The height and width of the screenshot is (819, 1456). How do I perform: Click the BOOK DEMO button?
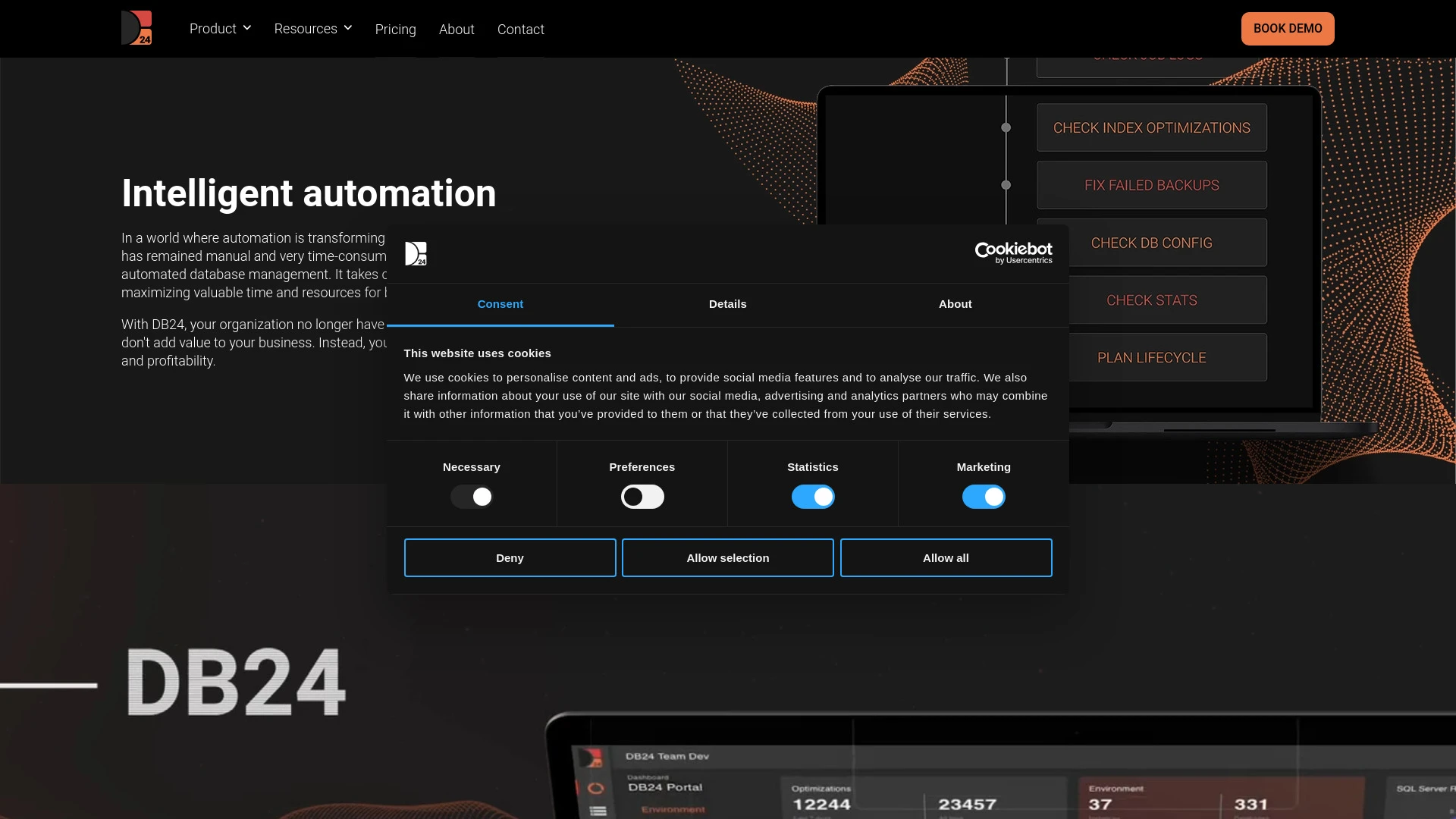click(1287, 28)
